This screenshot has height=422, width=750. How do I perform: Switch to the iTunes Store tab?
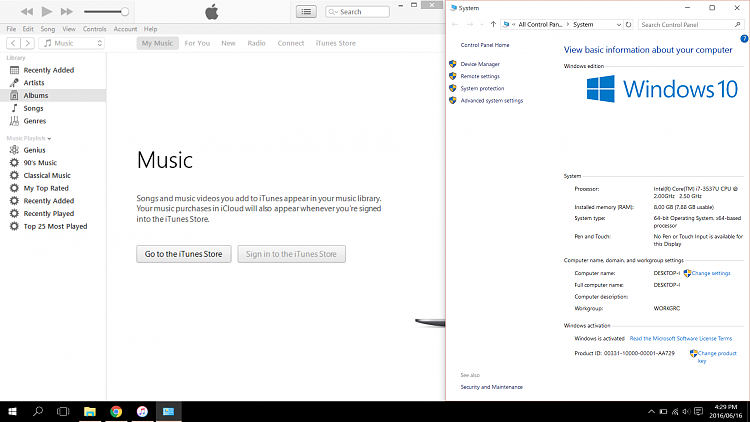(x=335, y=43)
